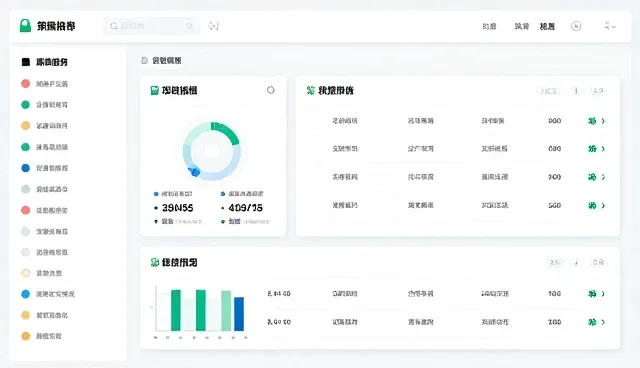Image resolution: width=640 pixels, height=368 pixels.
Task: Open the first top navigation item
Action: (489, 27)
